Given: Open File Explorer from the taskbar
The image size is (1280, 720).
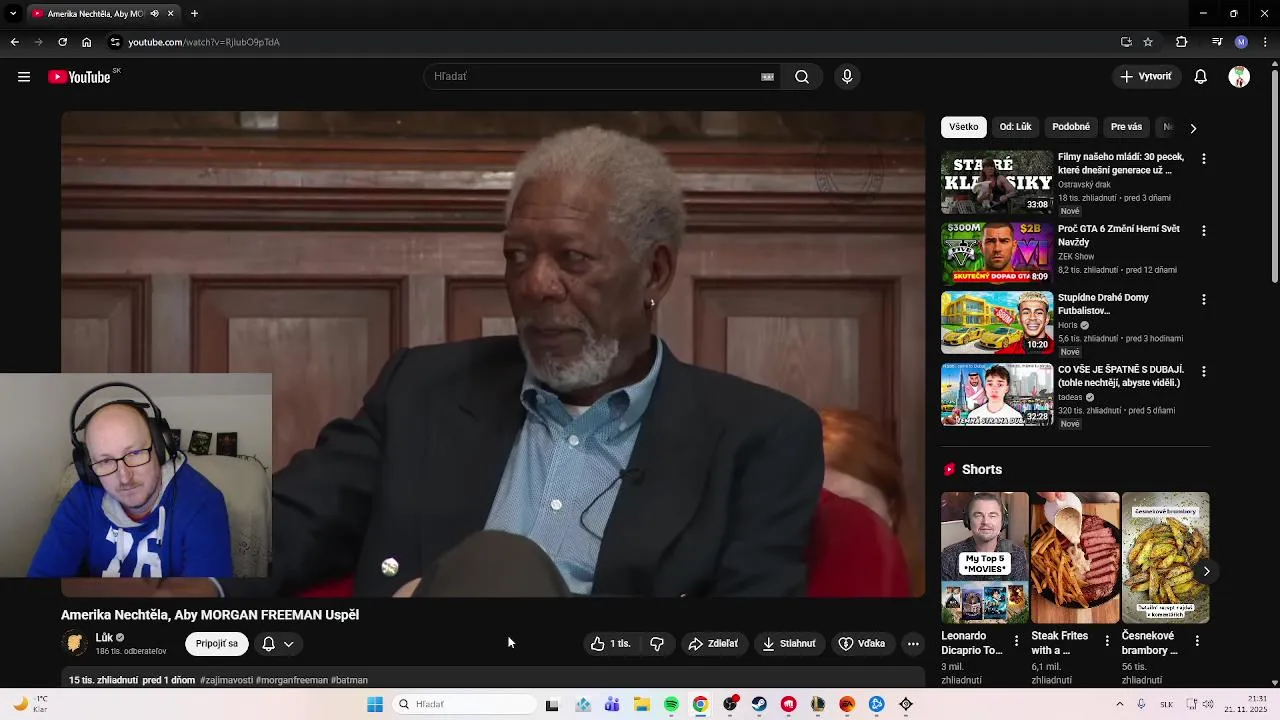Looking at the screenshot, I should (x=642, y=705).
